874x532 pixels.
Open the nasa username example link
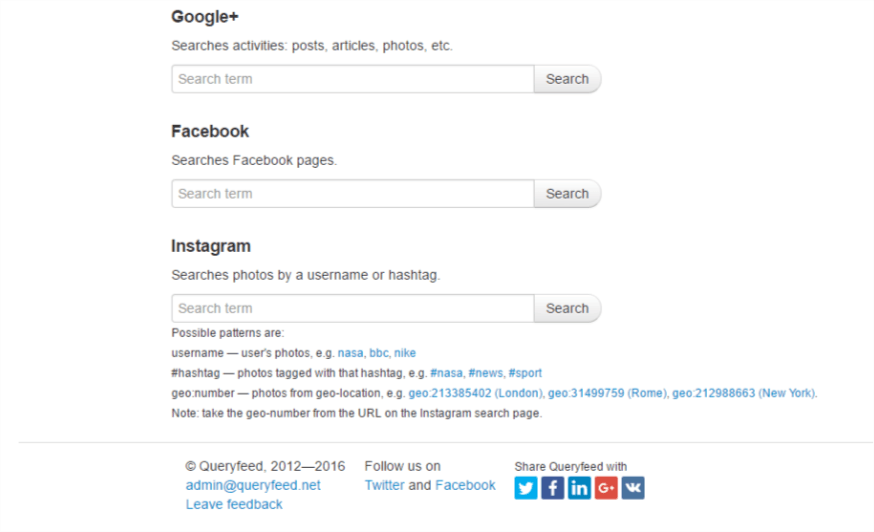[x=350, y=353]
